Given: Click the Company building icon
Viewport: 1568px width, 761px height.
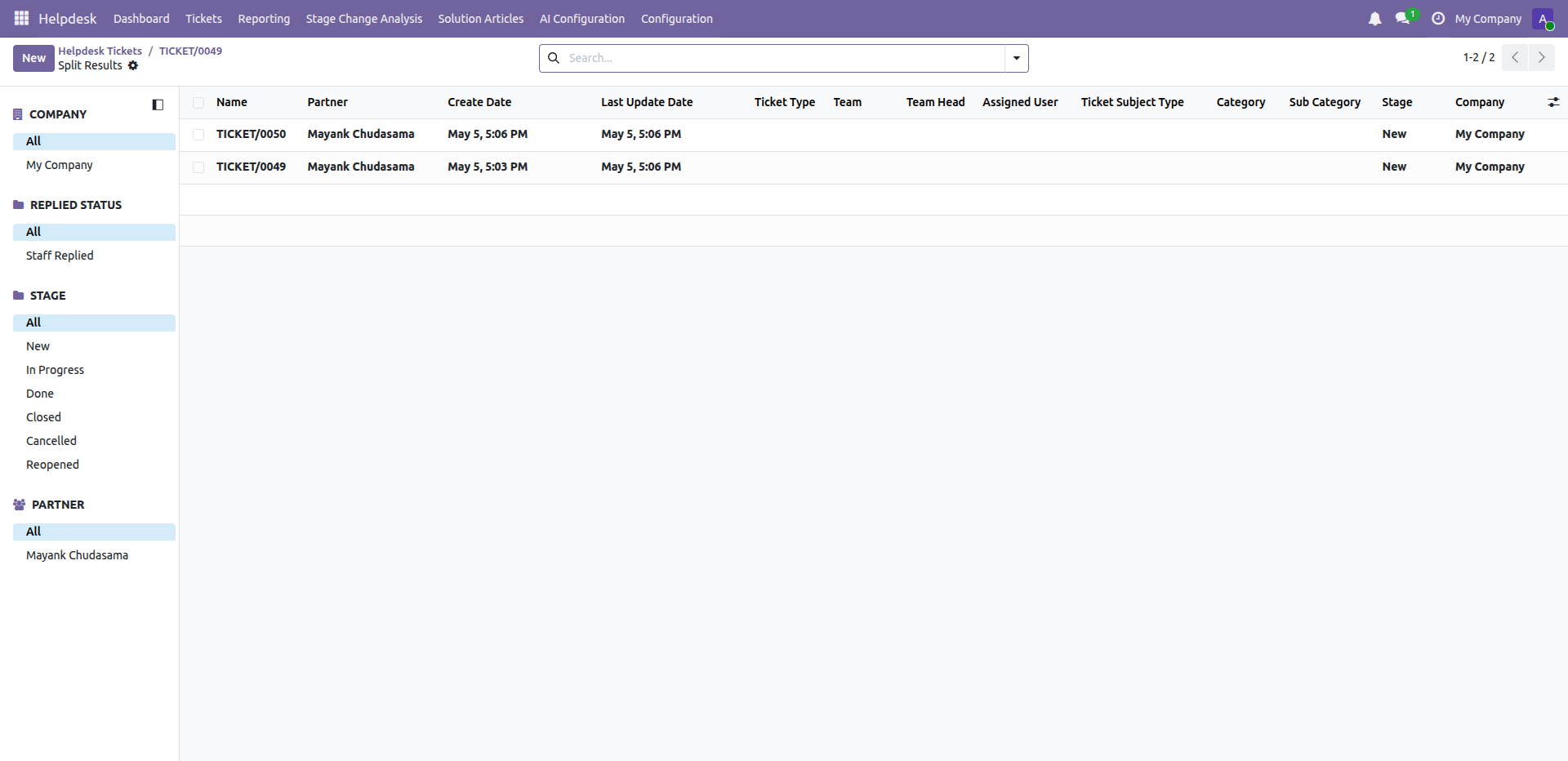Looking at the screenshot, I should [18, 114].
